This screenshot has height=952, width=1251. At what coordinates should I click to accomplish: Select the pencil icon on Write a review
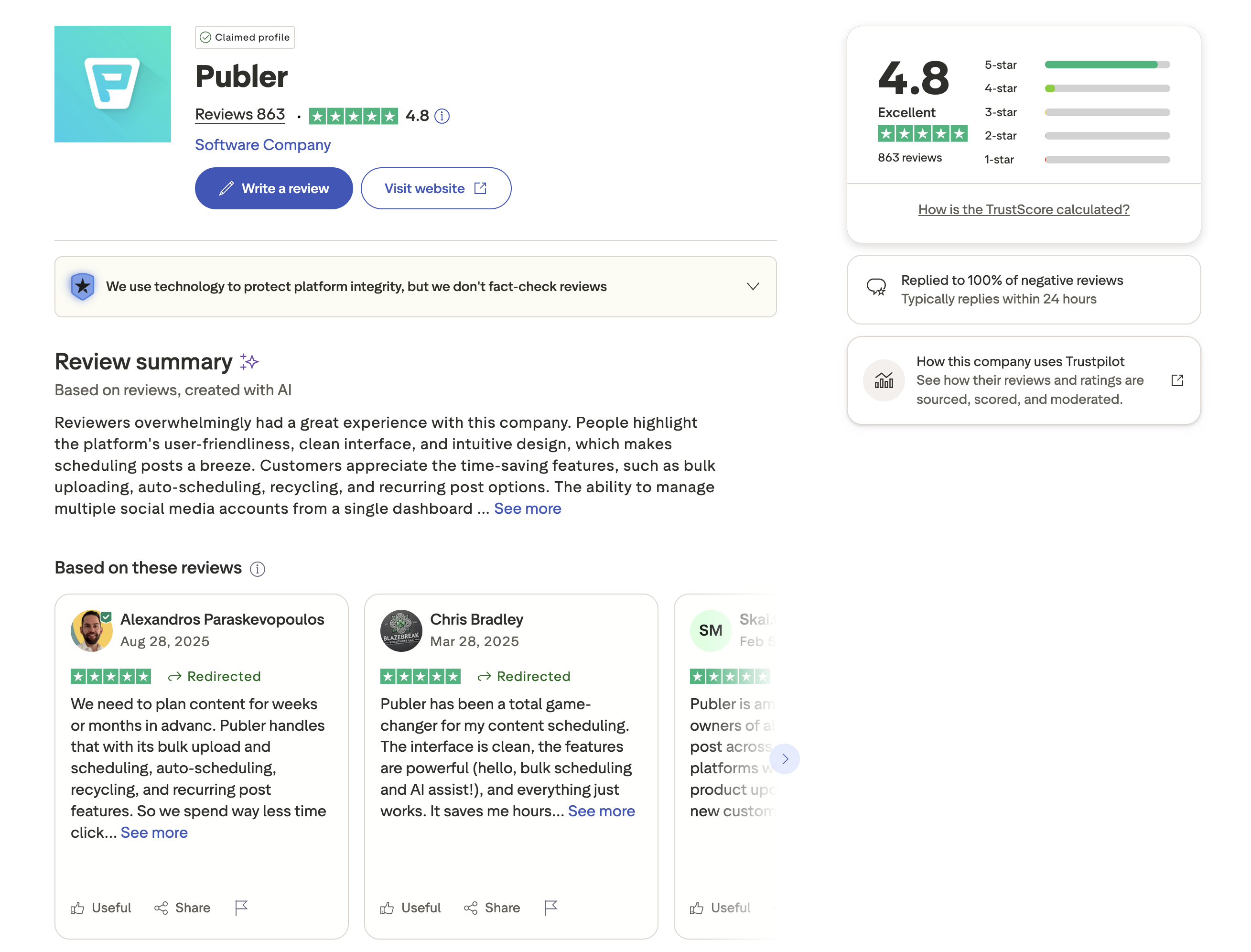click(x=226, y=188)
